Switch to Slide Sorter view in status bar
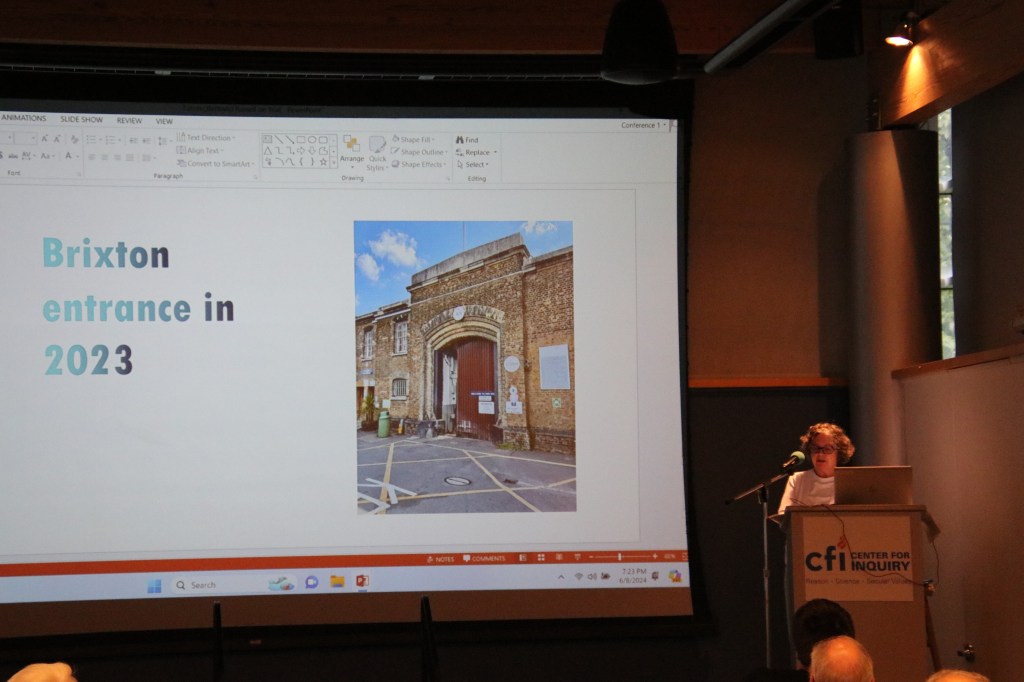The image size is (1024, 682). (x=541, y=557)
